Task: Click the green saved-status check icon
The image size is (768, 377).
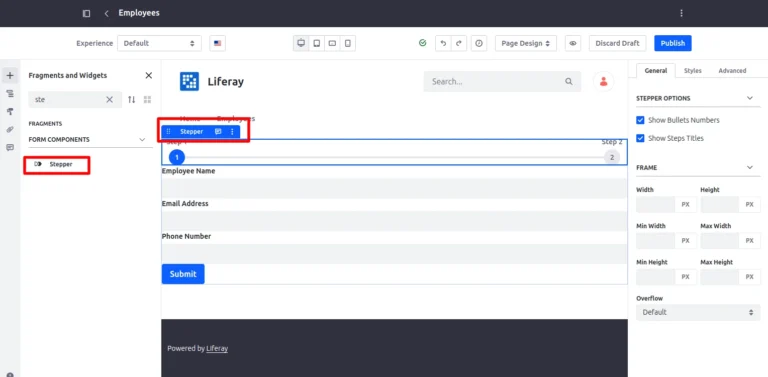Action: (x=423, y=43)
